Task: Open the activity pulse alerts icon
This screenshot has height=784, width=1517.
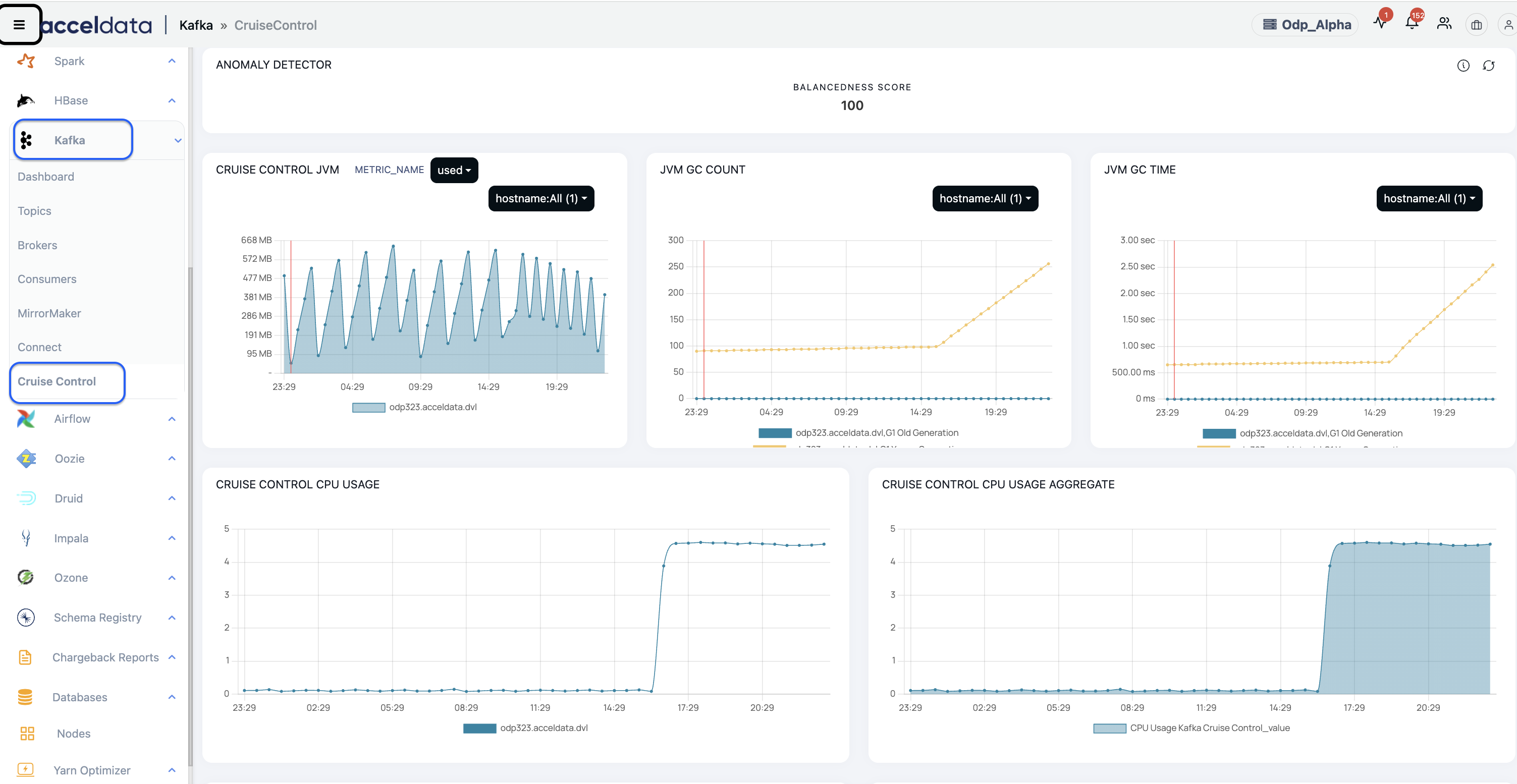Action: click(1380, 24)
